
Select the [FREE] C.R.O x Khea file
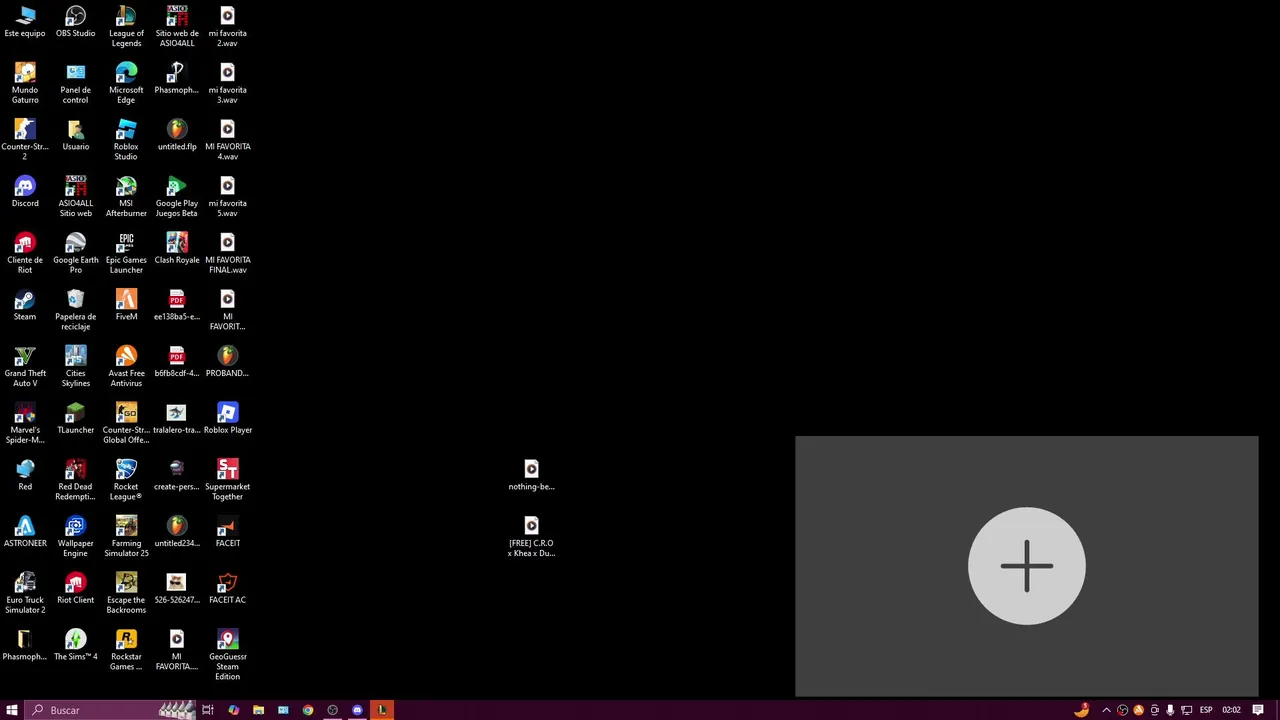(531, 537)
